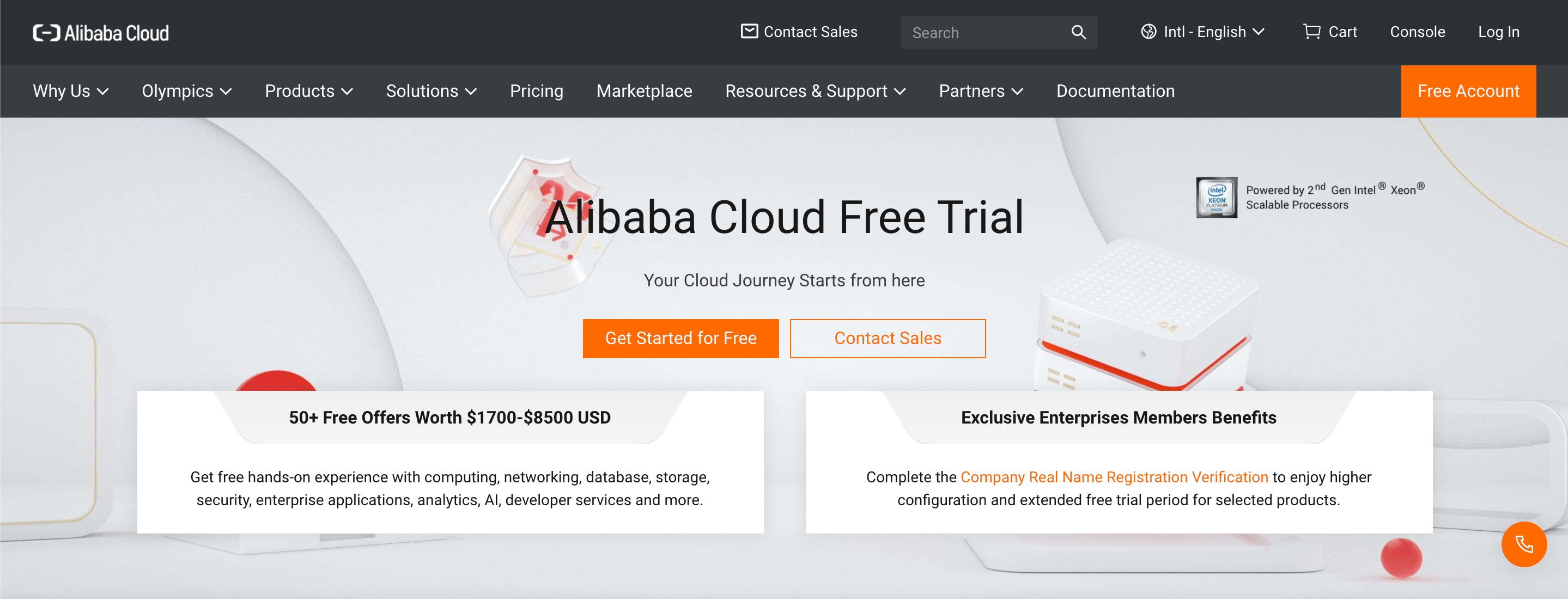Click the Alibaba Cloud logo
Screen dimensions: 1568x601
[x=101, y=33]
